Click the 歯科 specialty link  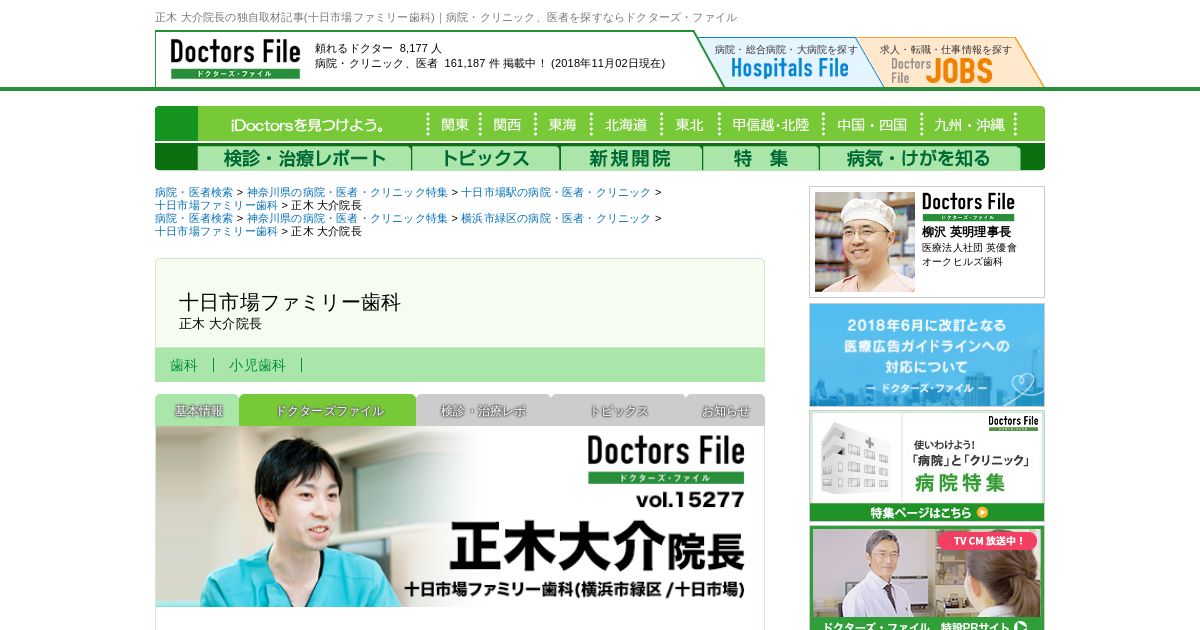(x=184, y=365)
